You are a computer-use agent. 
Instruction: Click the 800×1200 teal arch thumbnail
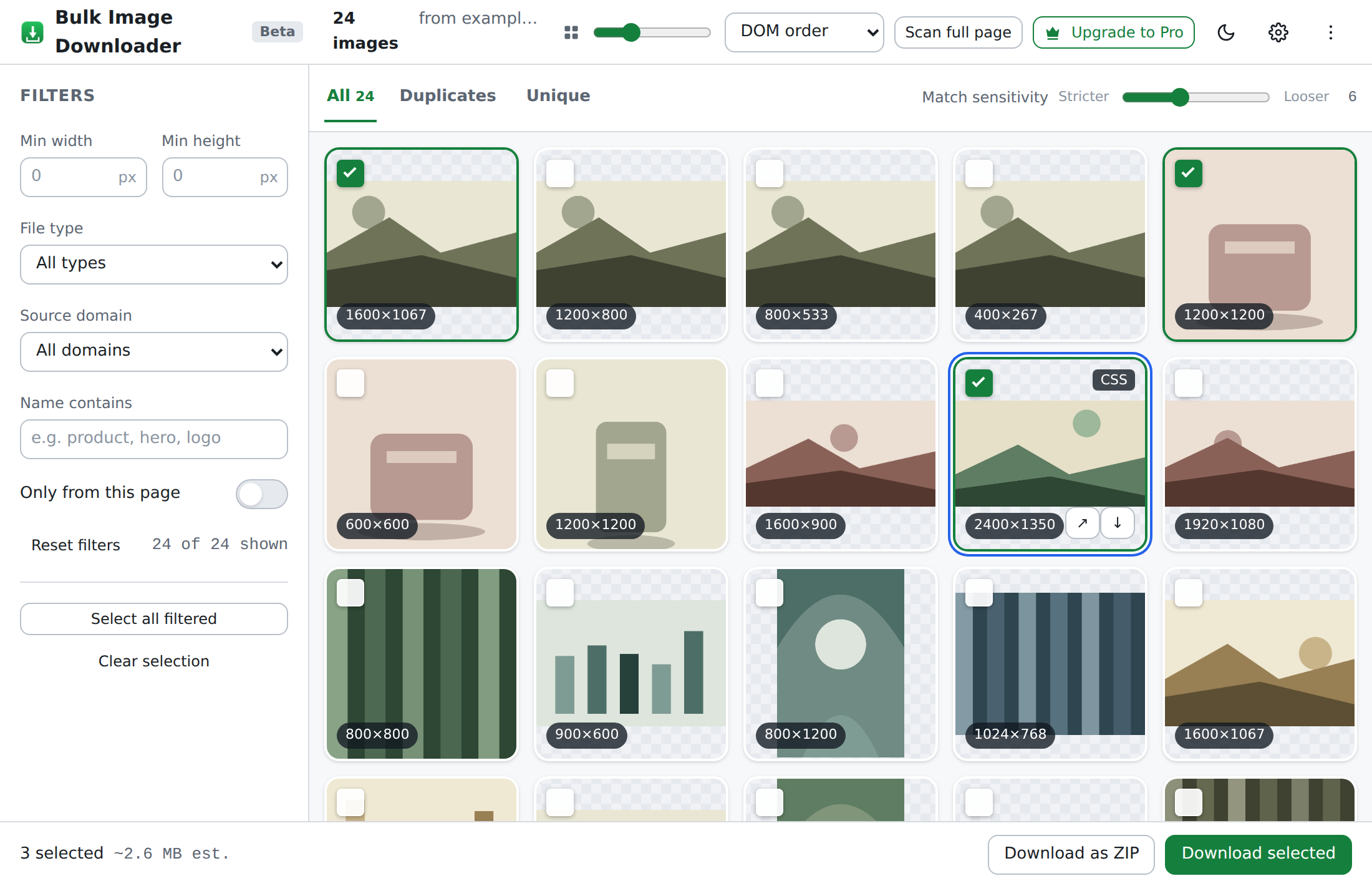(841, 664)
